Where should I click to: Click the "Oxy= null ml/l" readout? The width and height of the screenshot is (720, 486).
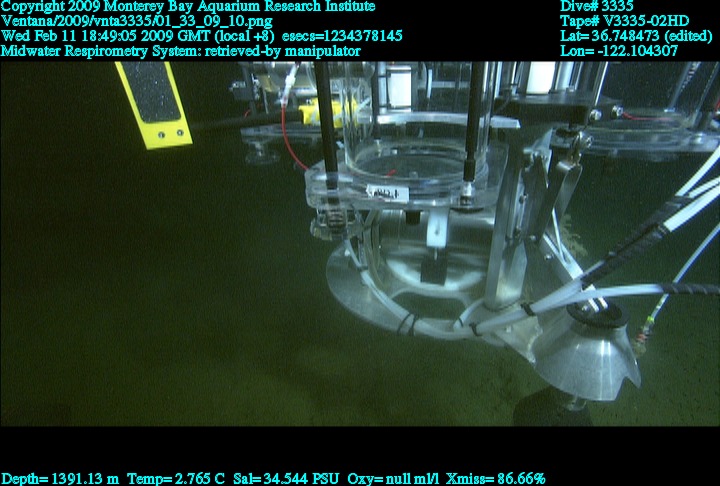point(393,479)
